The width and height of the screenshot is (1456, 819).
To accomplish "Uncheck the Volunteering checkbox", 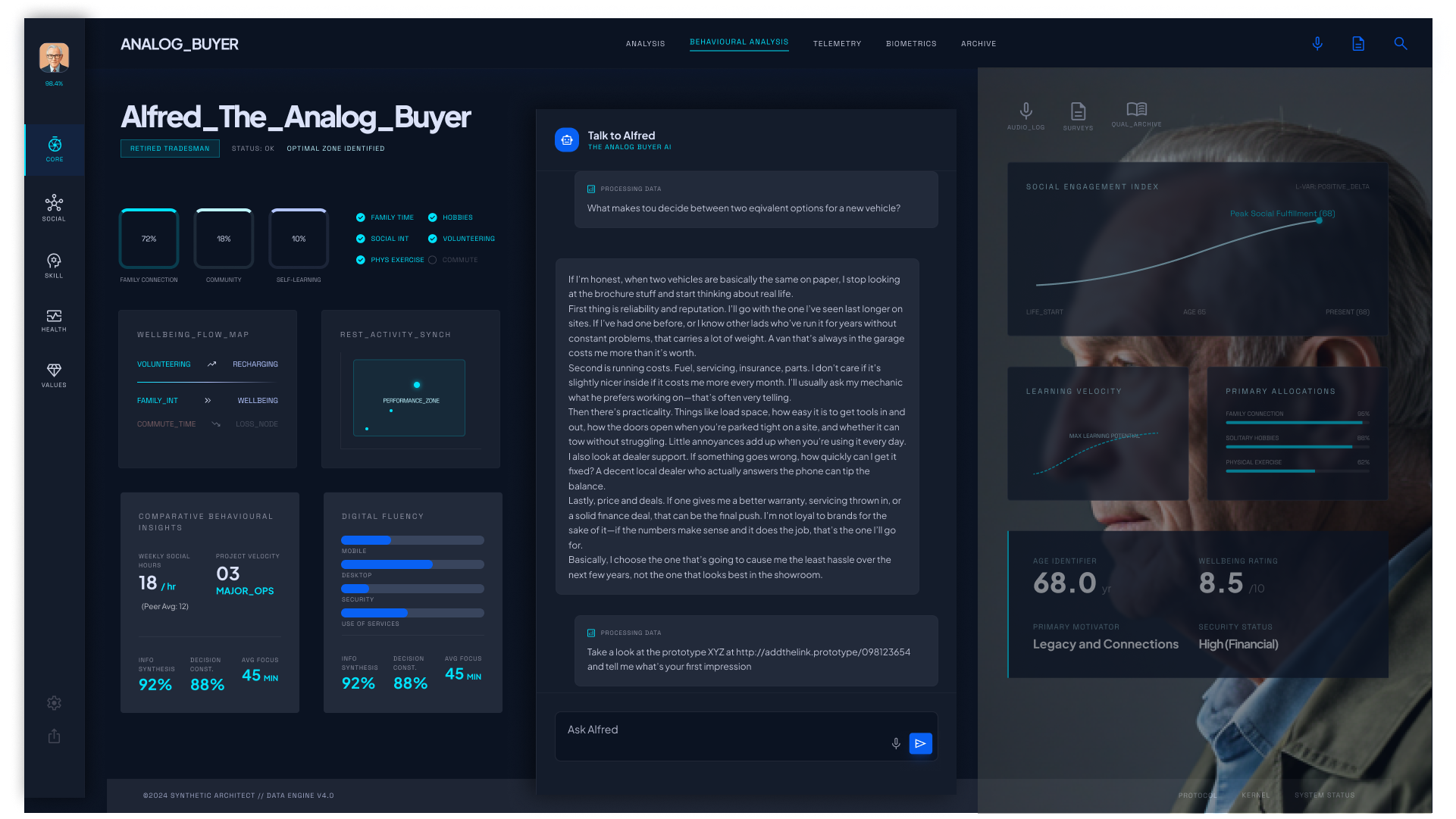I will (433, 239).
